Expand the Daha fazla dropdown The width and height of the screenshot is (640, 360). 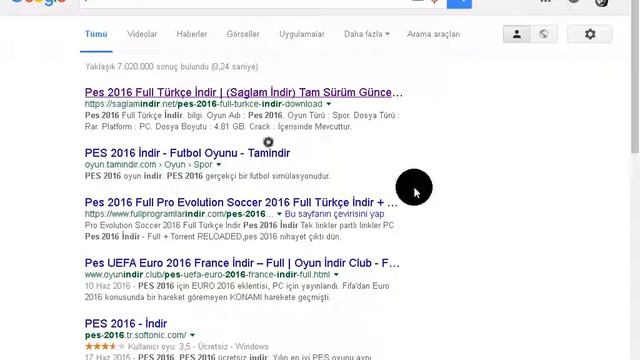(x=367, y=34)
